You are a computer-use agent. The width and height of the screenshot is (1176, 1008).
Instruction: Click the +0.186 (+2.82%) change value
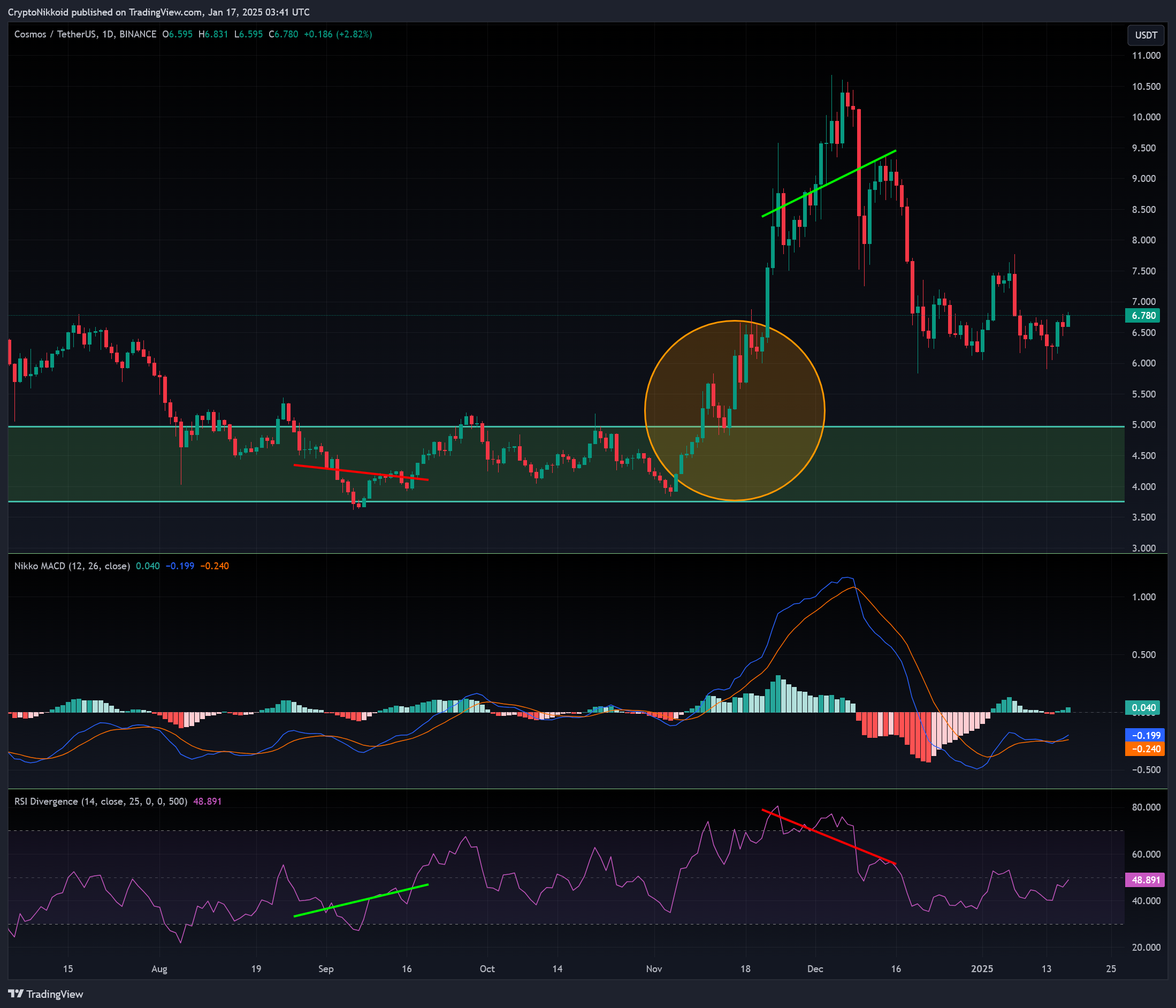pos(338,34)
